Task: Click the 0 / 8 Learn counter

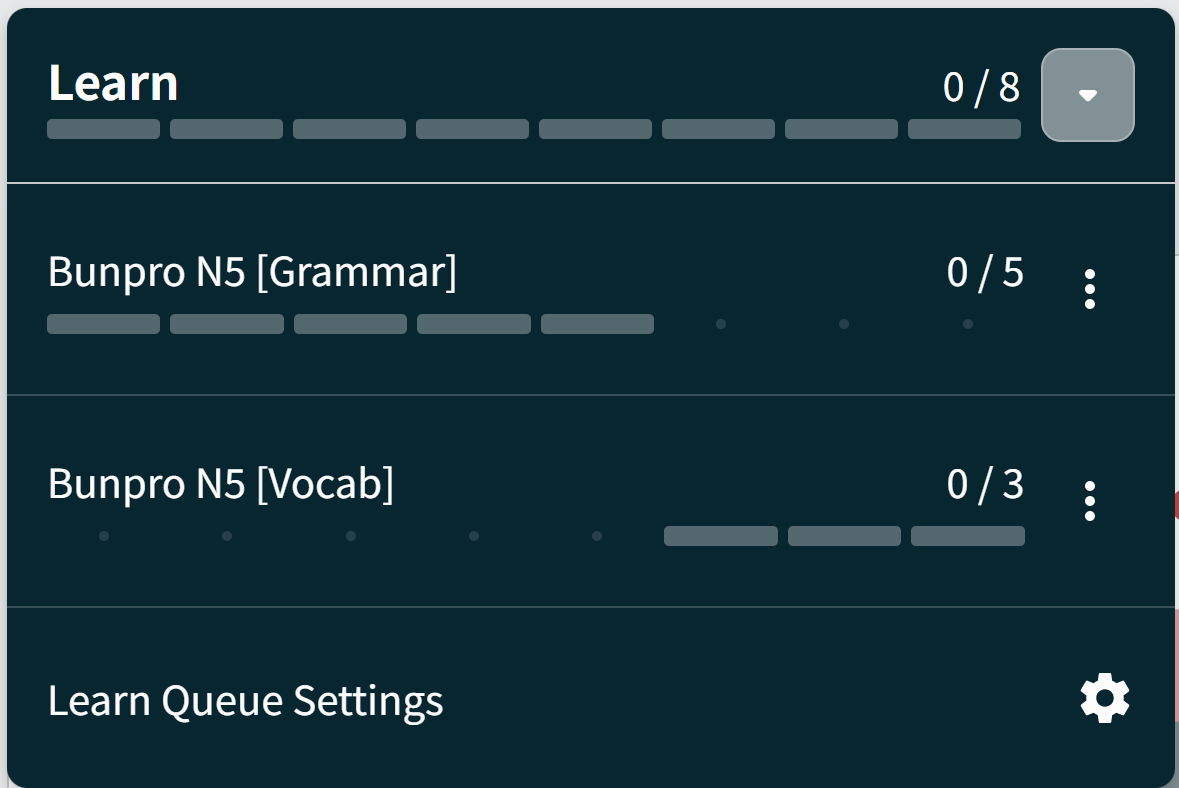Action: click(x=981, y=88)
